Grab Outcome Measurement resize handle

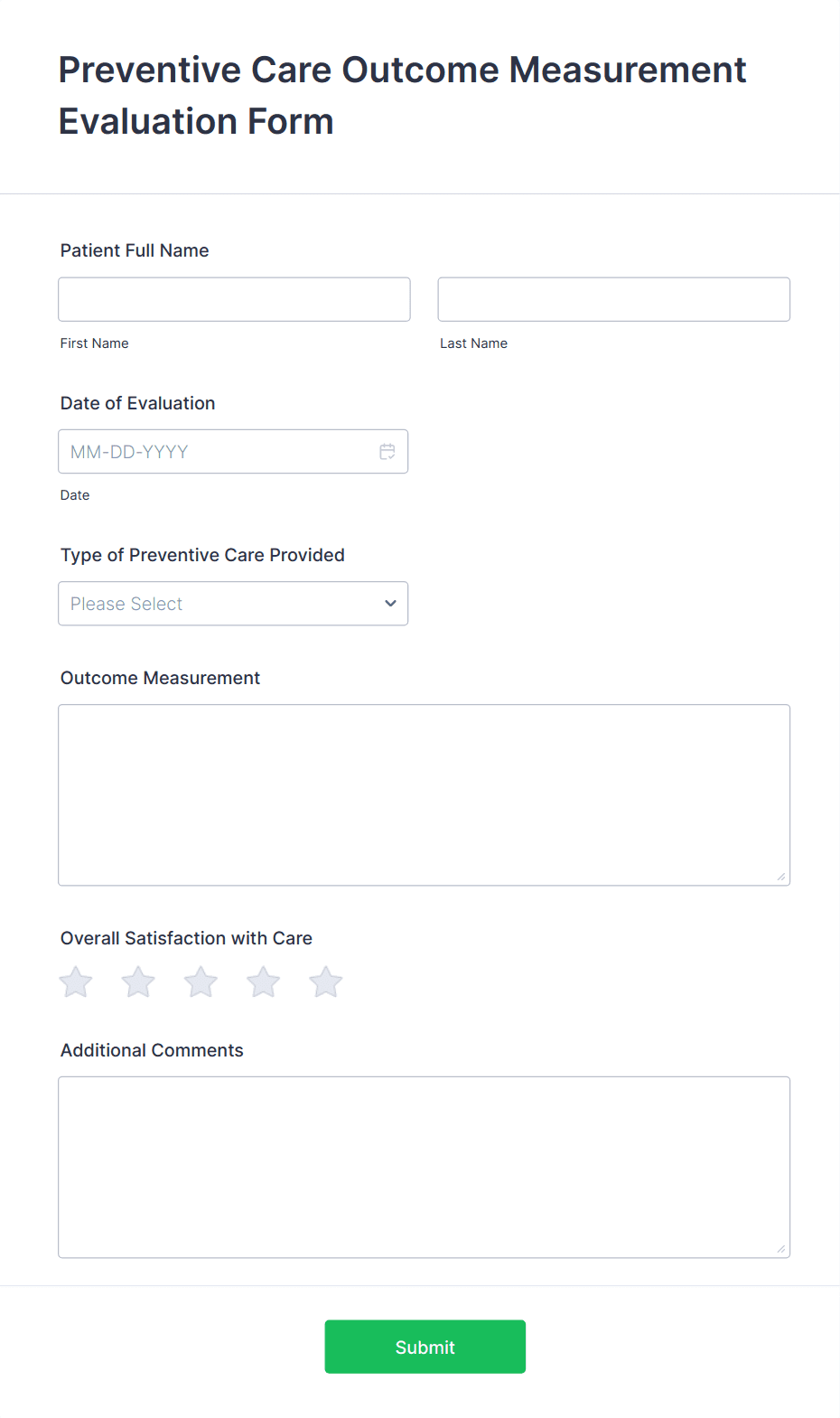tap(781, 877)
